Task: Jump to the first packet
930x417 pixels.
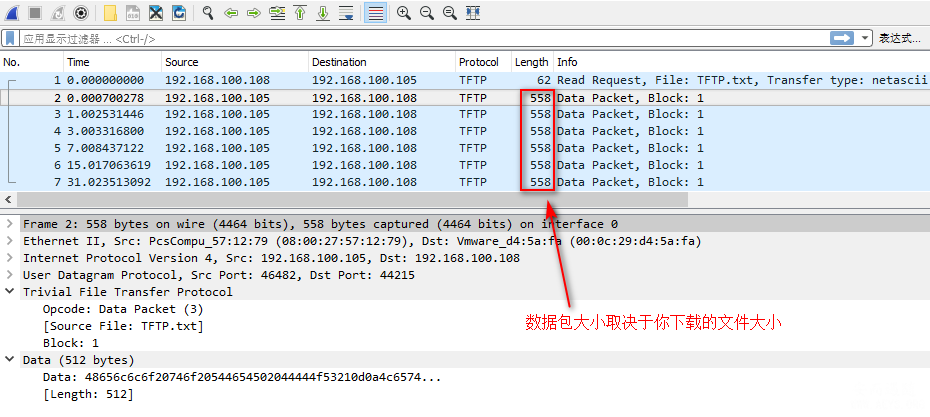Action: pyautogui.click(x=299, y=13)
